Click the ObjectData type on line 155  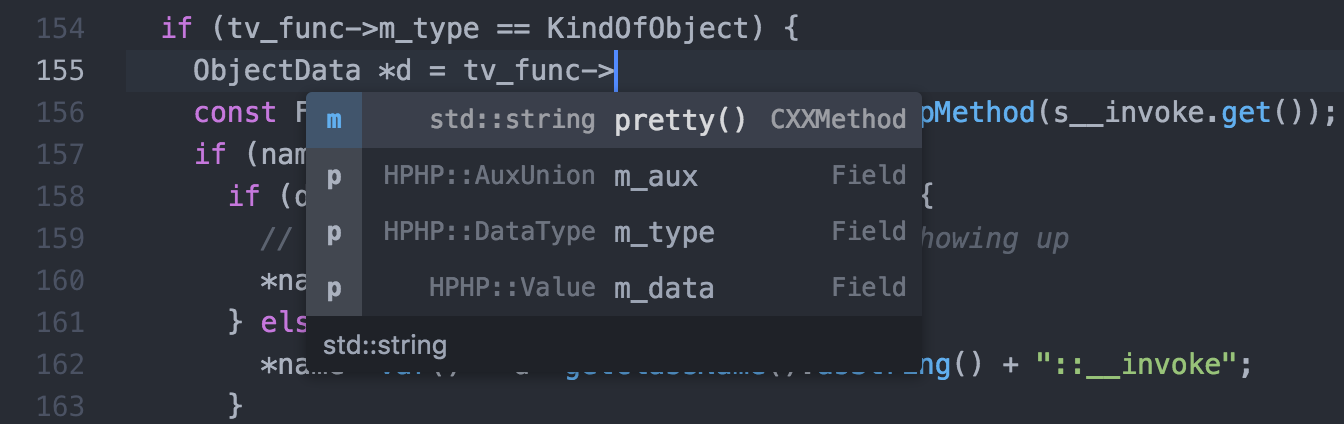pyautogui.click(x=277, y=71)
